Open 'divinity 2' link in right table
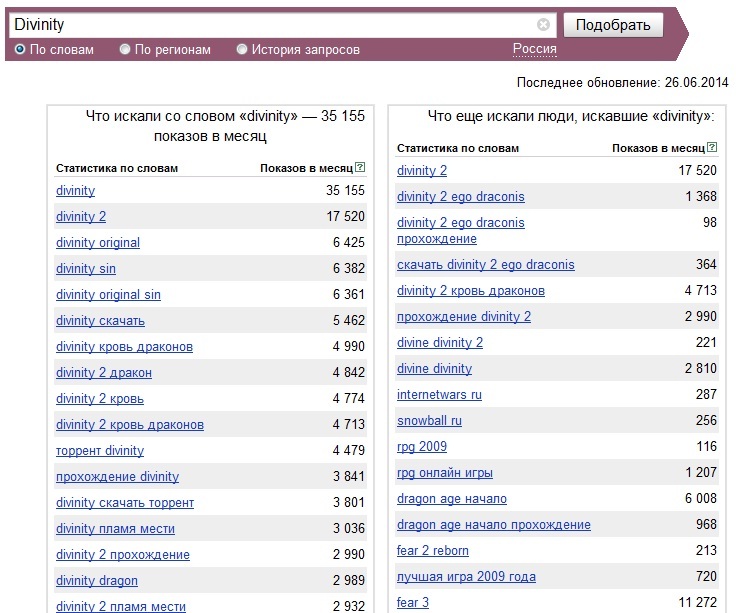 pyautogui.click(x=422, y=170)
